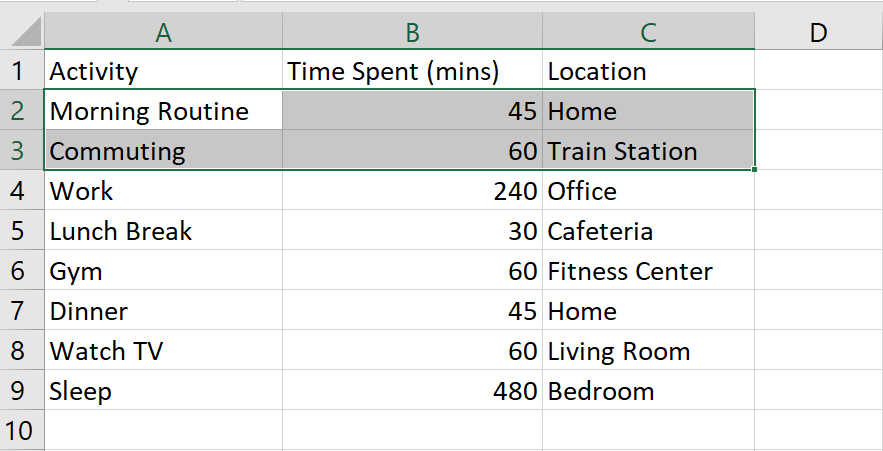Click the cell containing 480
Screen dimensions: 883x451
tap(412, 390)
